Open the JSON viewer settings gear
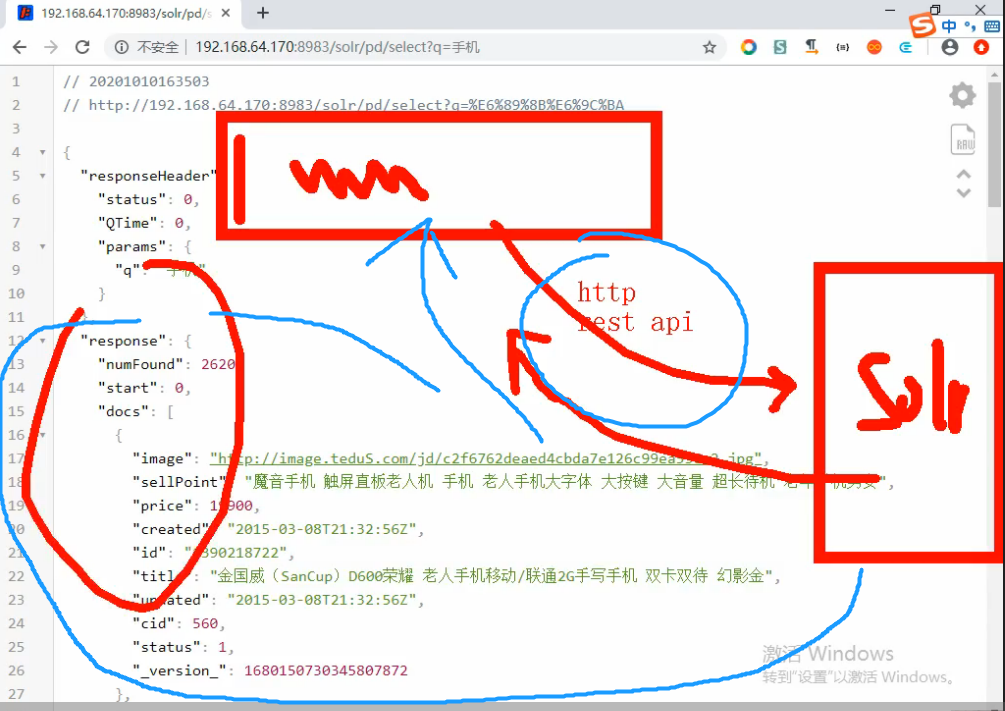The height and width of the screenshot is (711, 1005). (962, 95)
